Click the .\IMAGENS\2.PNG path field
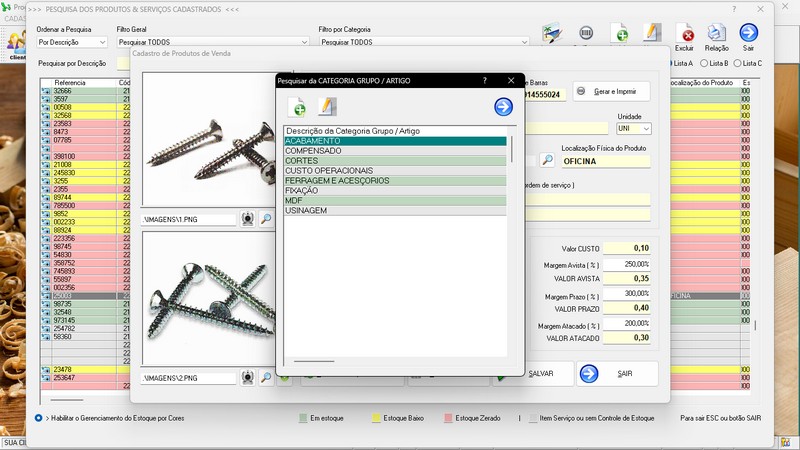The width and height of the screenshot is (800, 450). click(188, 378)
